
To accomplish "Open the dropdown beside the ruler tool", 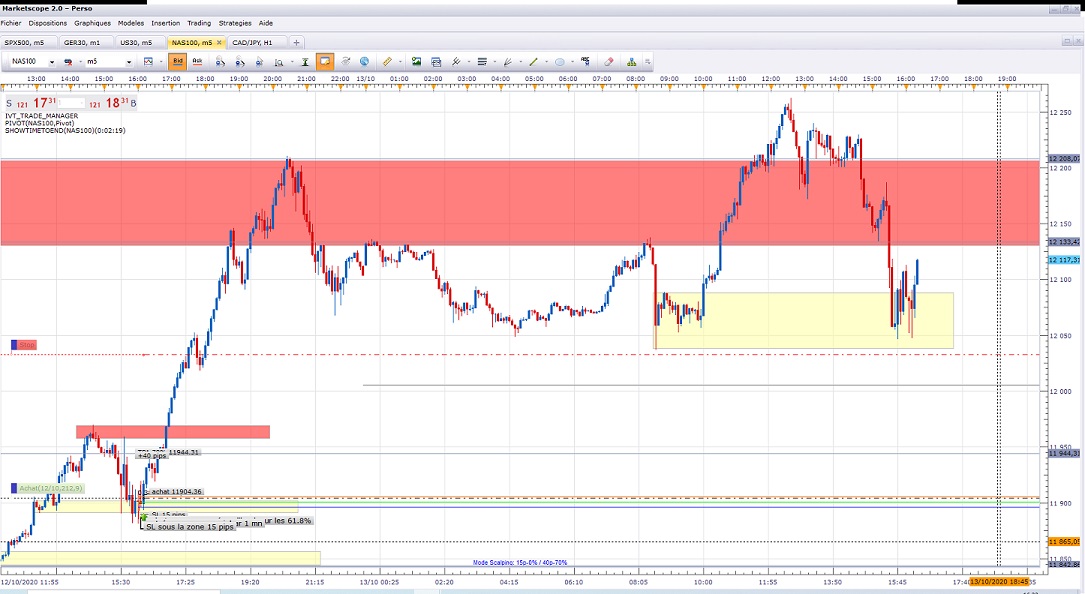I will (x=400, y=62).
